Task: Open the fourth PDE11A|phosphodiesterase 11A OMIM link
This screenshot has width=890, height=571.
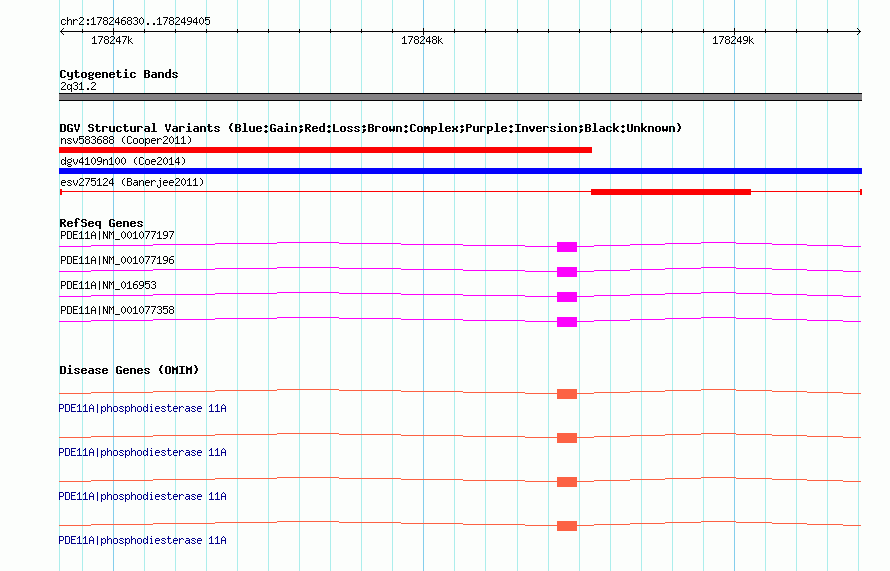Action: coord(142,540)
